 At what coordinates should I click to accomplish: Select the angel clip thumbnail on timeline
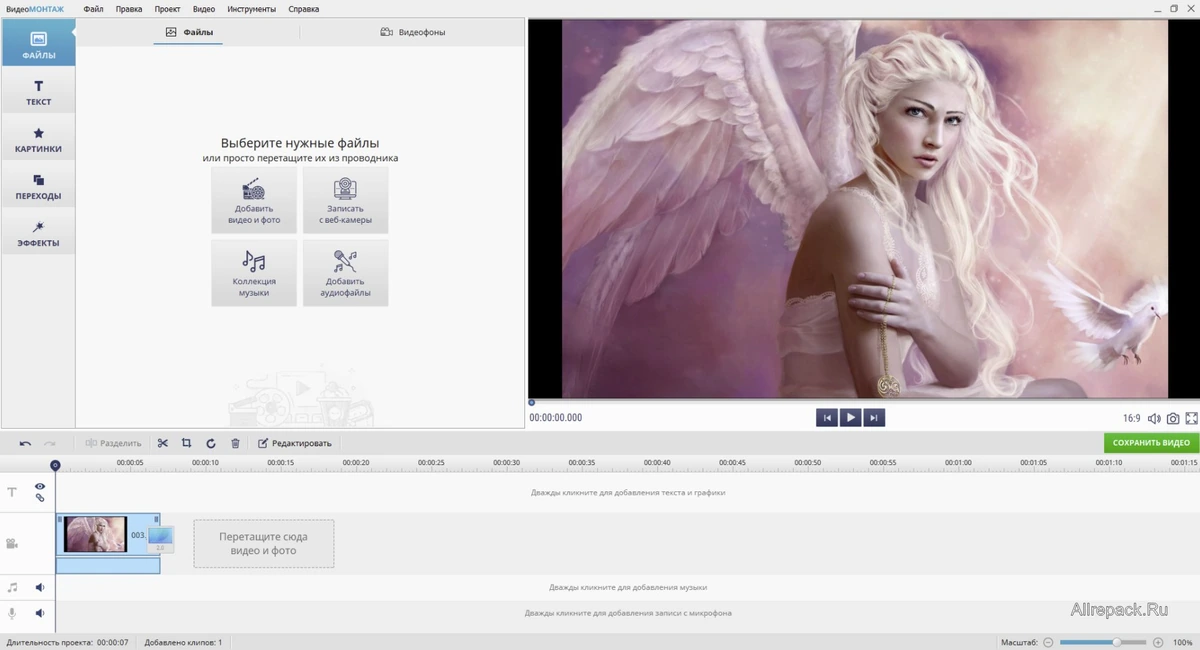[x=95, y=534]
